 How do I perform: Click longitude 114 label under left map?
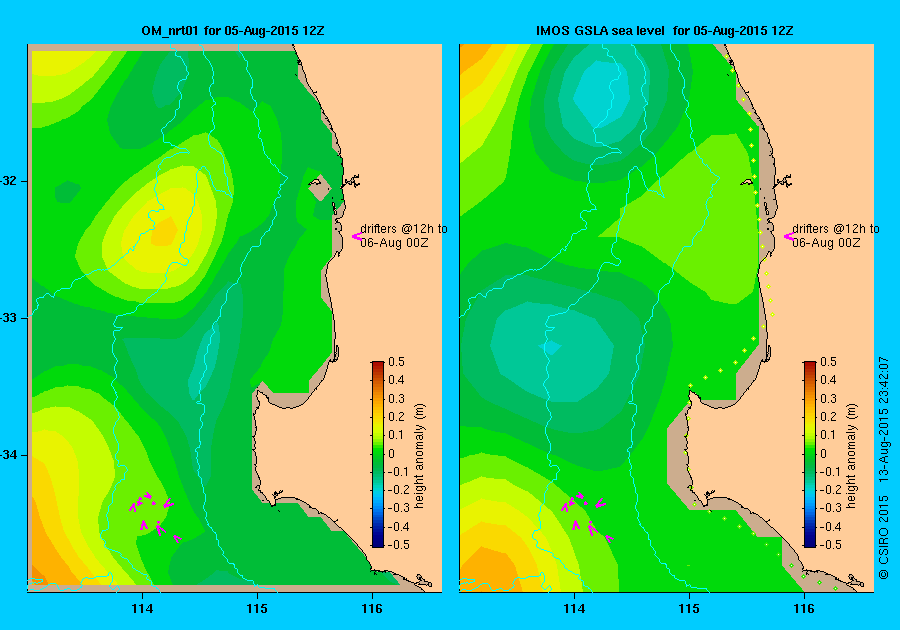[142, 609]
